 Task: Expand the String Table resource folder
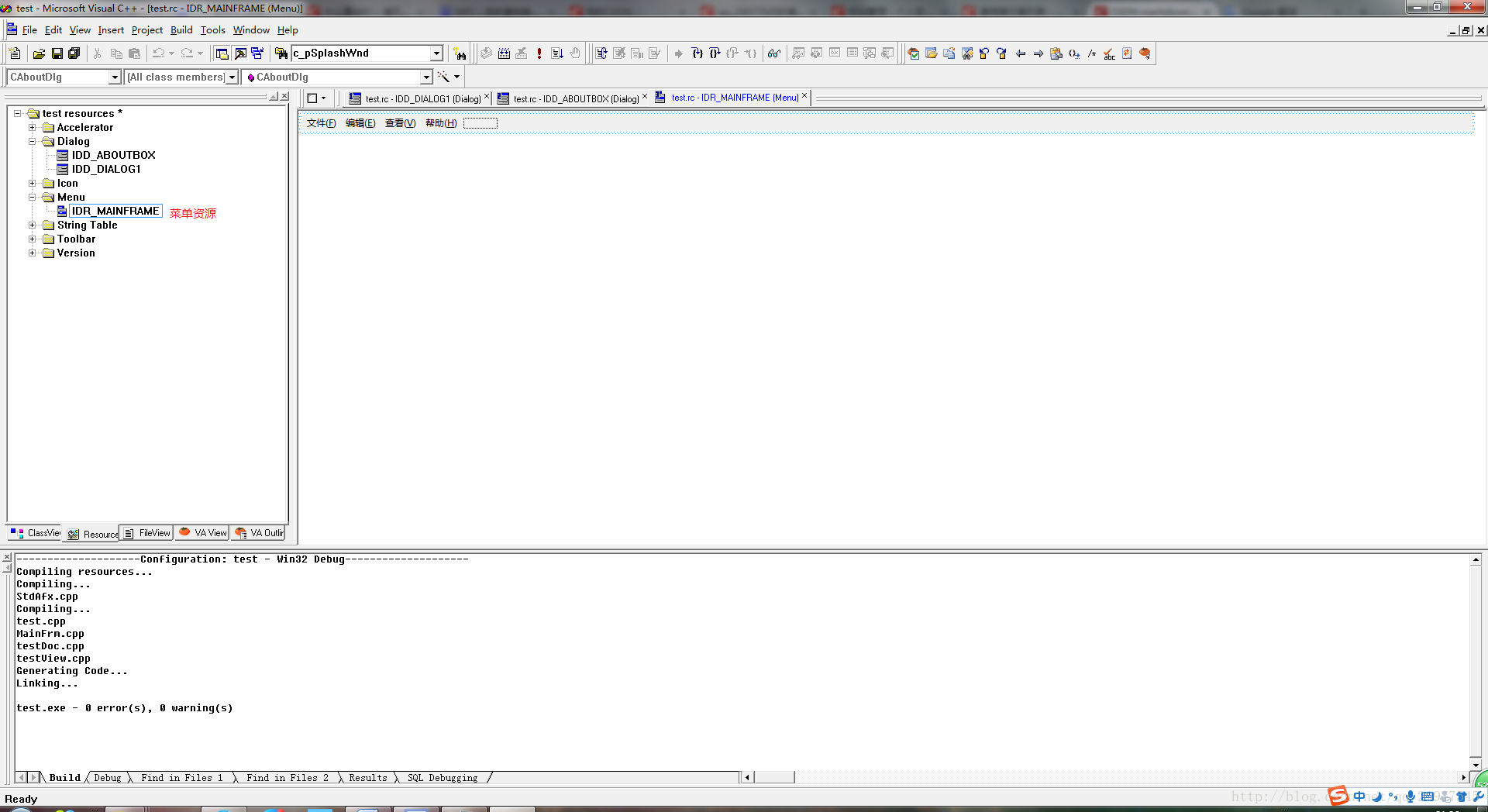pos(32,225)
